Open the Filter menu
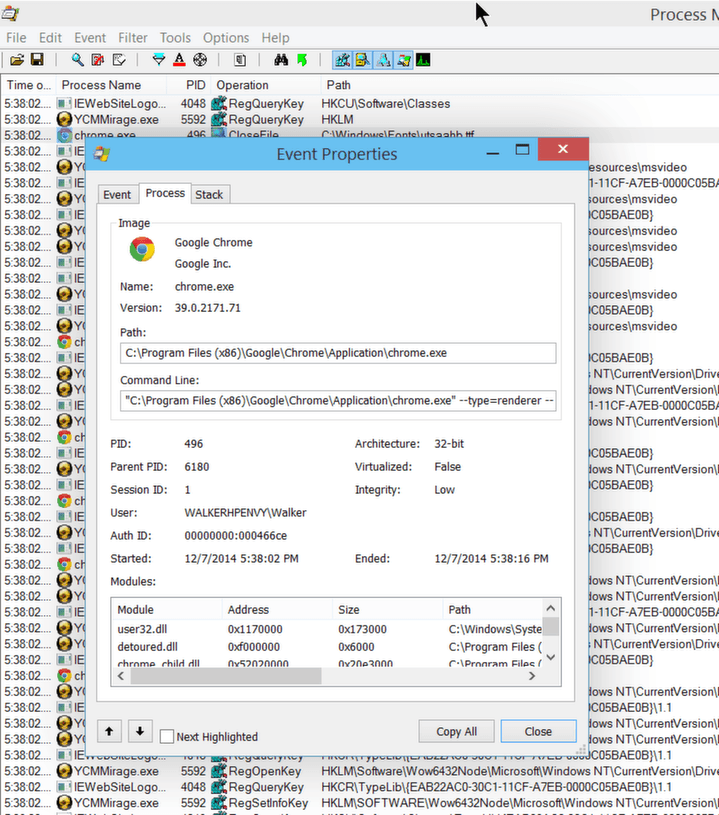This screenshot has width=719, height=815. (x=133, y=38)
